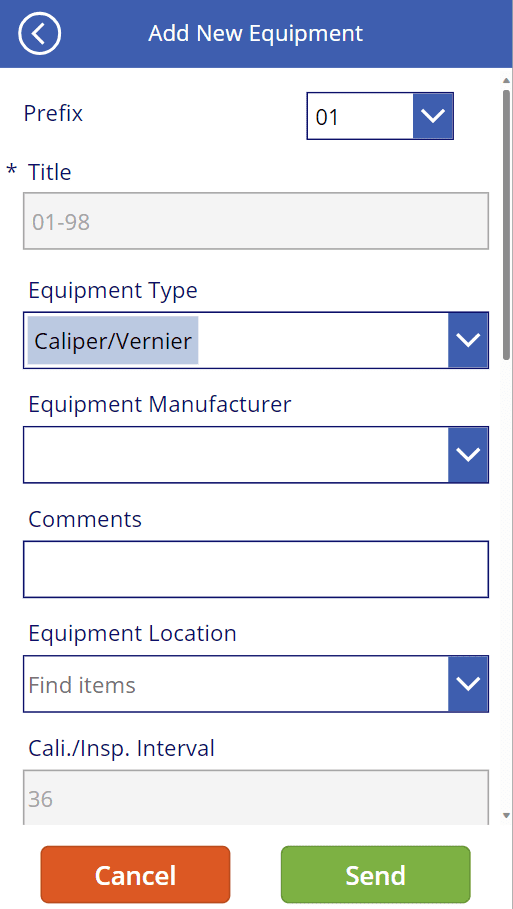Select the Caliper/Vernier highlighted value
The image size is (513, 909).
coord(113,340)
